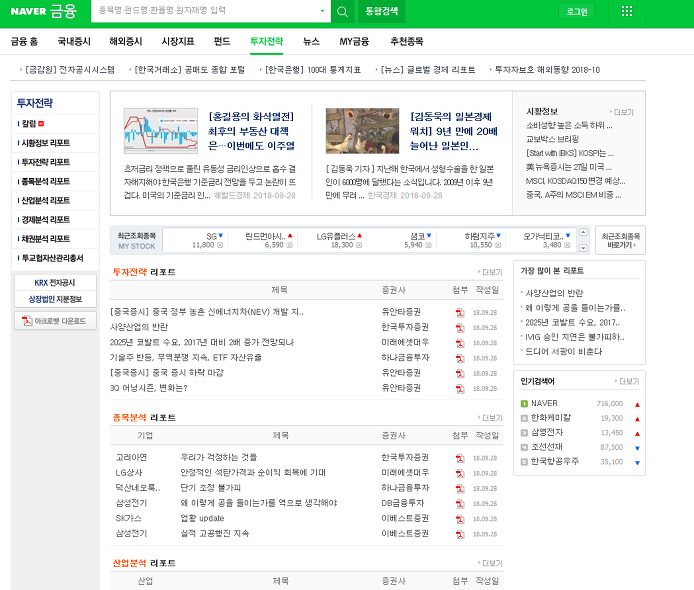Open NAVER in popular searches

coord(544,404)
